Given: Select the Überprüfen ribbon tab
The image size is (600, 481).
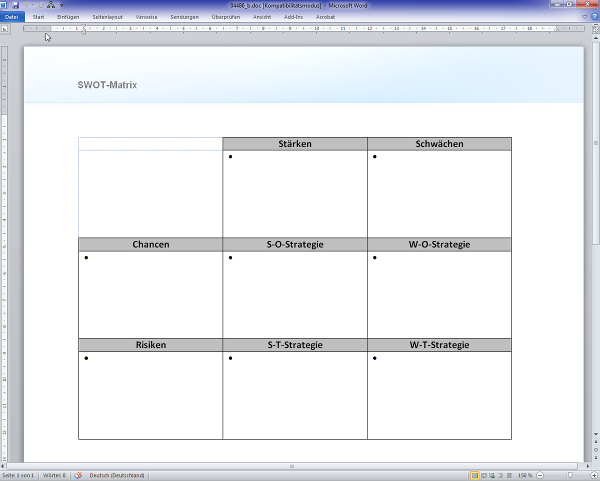Looking at the screenshot, I should click(x=228, y=17).
